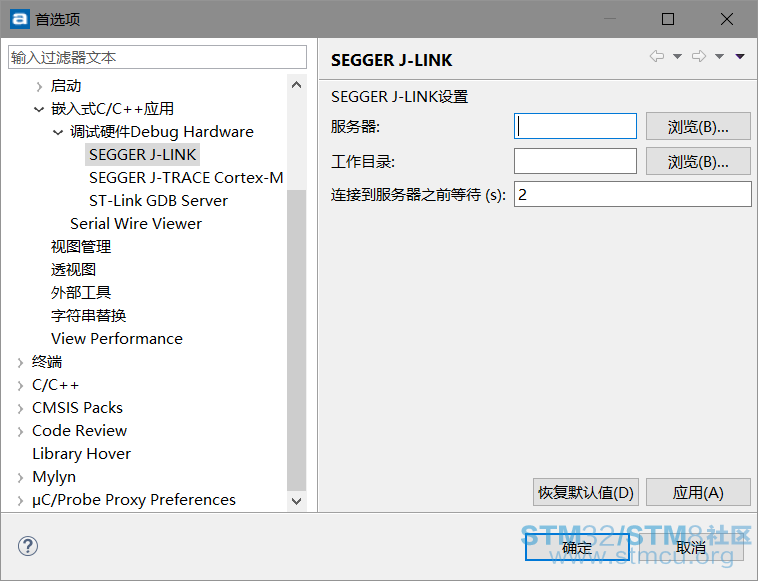Open Serial Wire Viewer preferences

click(x=136, y=224)
